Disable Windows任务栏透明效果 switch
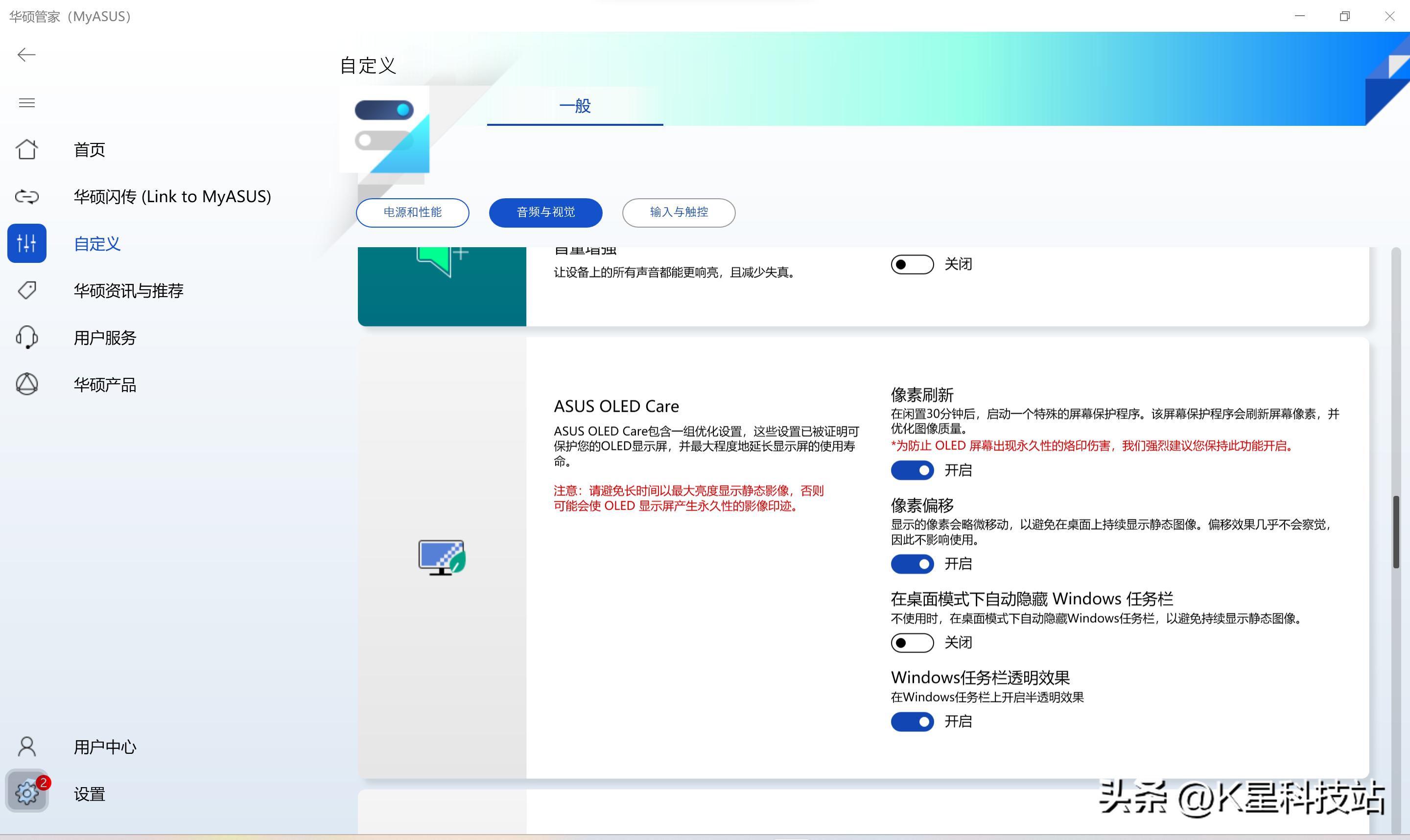 coord(912,721)
